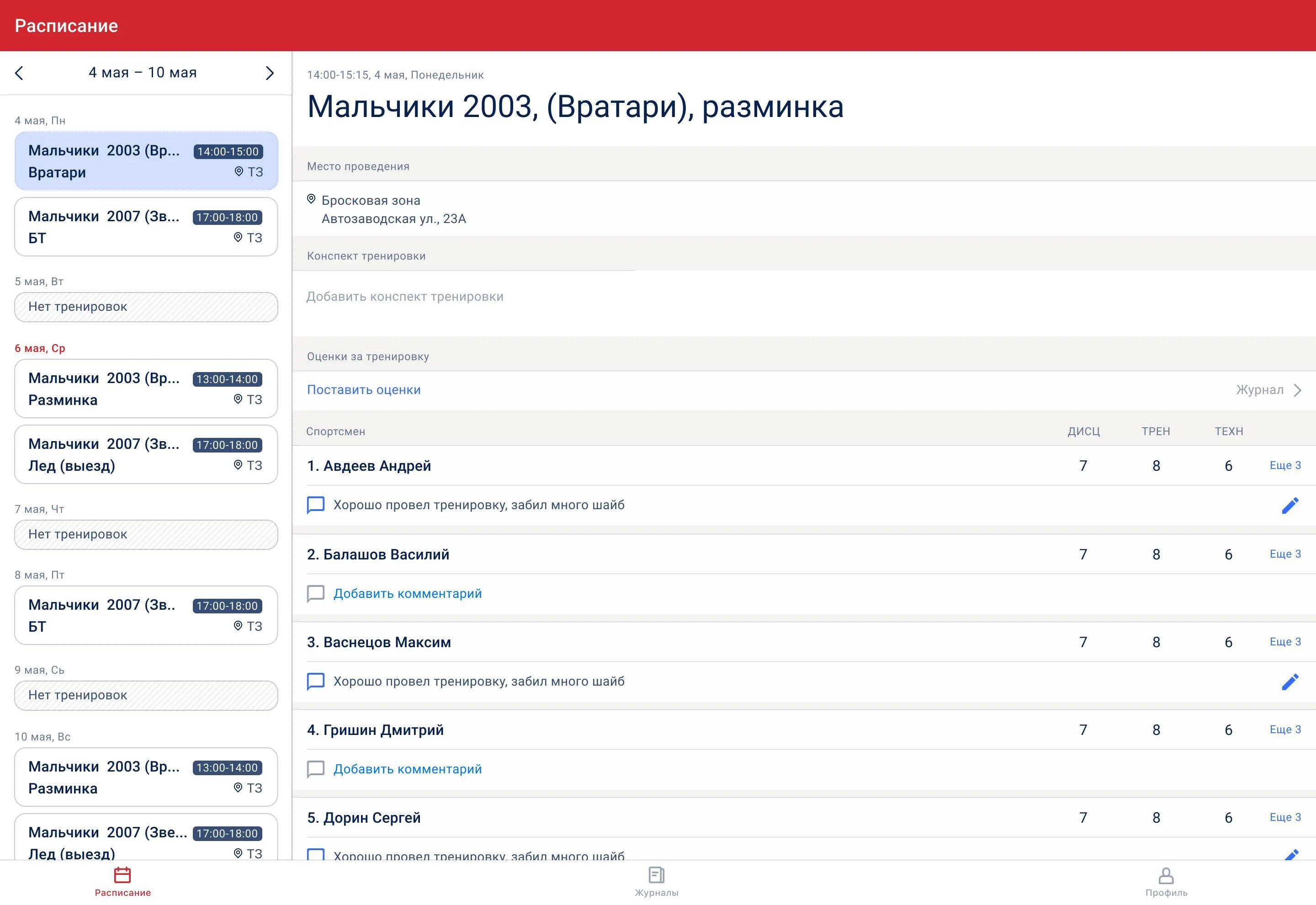1316x905 pixels.
Task: Open Журналы tab icon in bottom bar
Action: click(656, 875)
